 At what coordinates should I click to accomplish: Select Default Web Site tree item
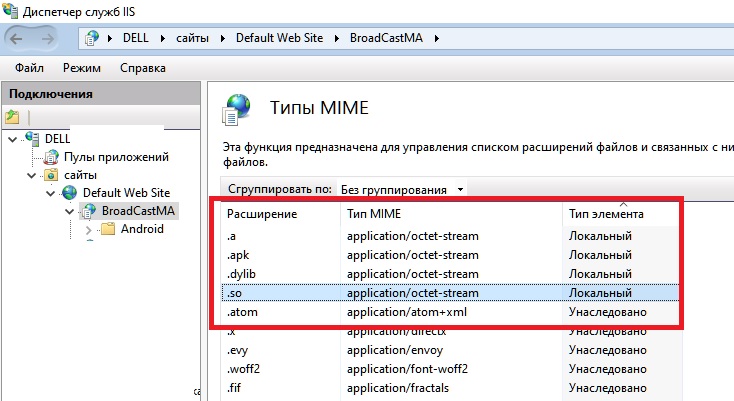click(126, 193)
